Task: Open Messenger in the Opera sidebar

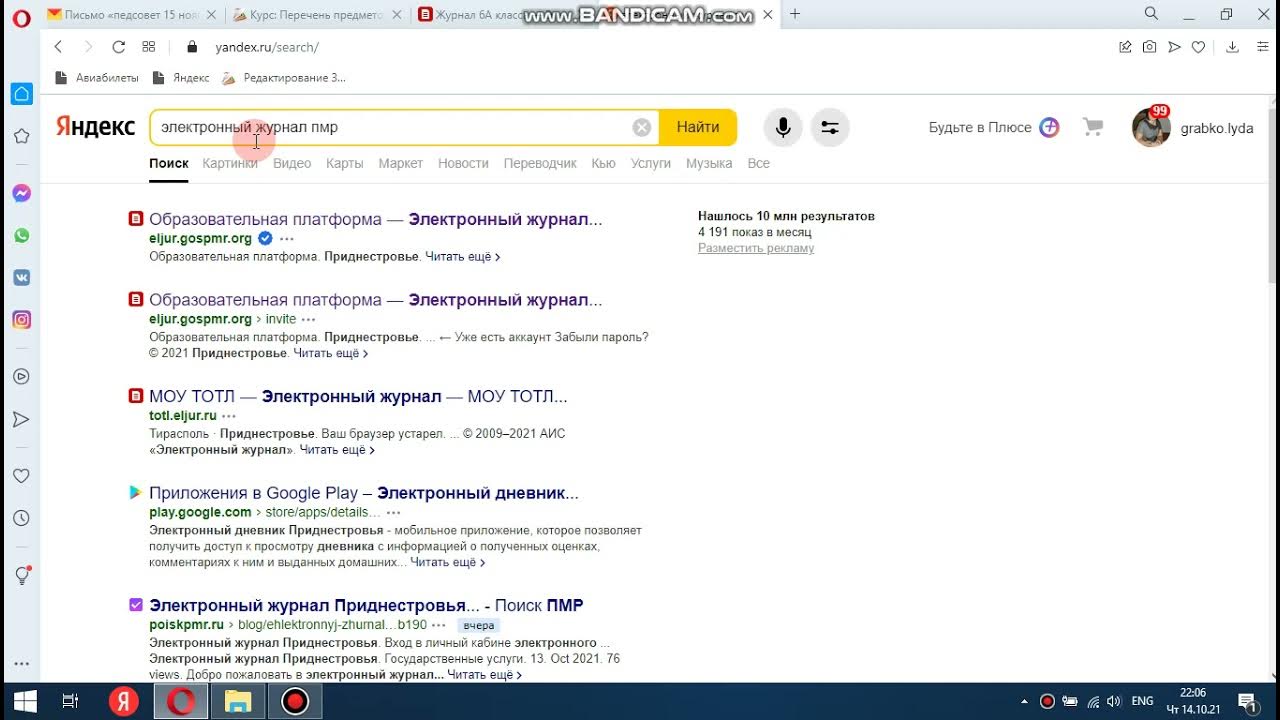Action: tap(21, 193)
